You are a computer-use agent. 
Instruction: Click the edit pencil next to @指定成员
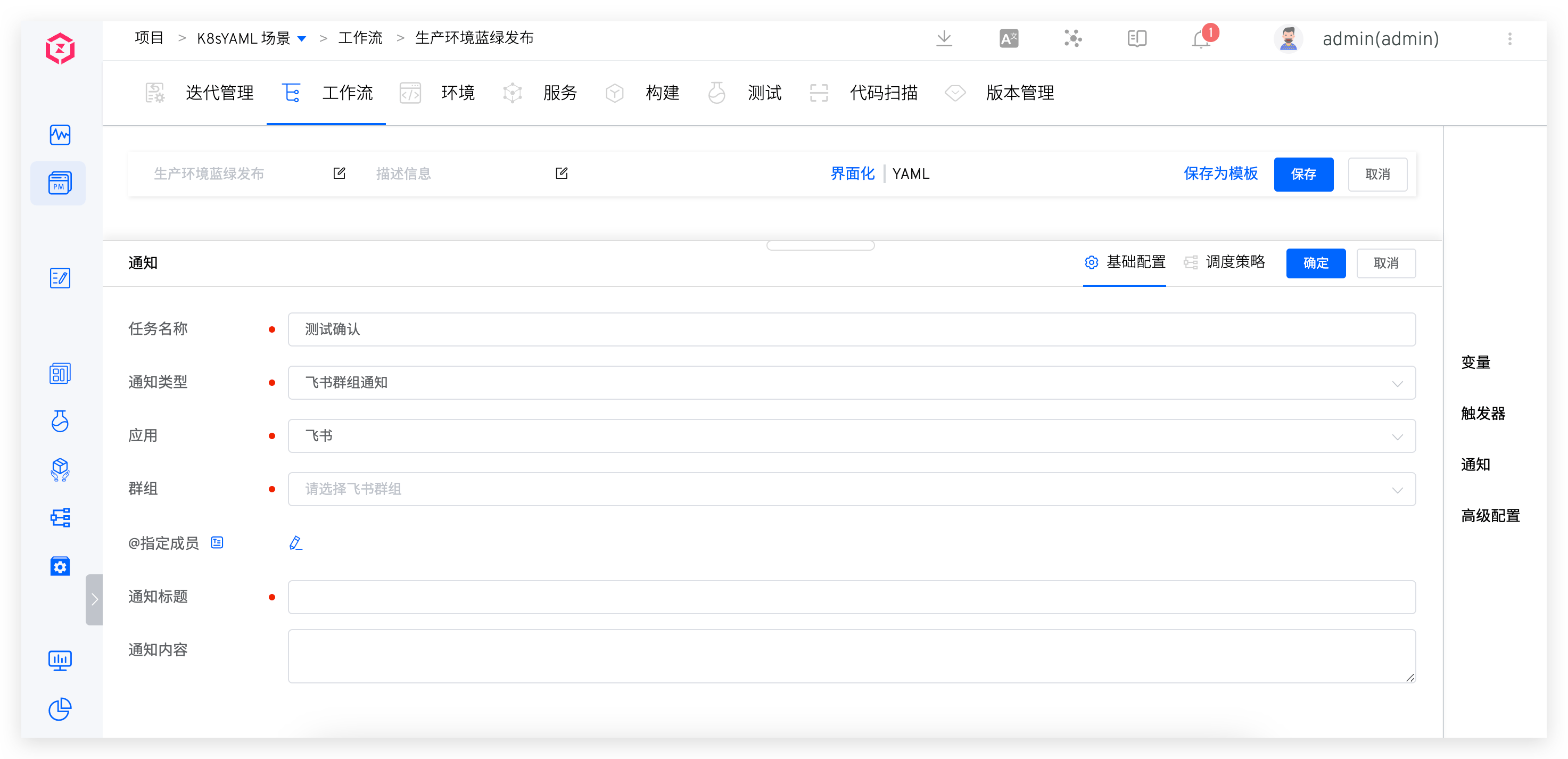point(296,542)
